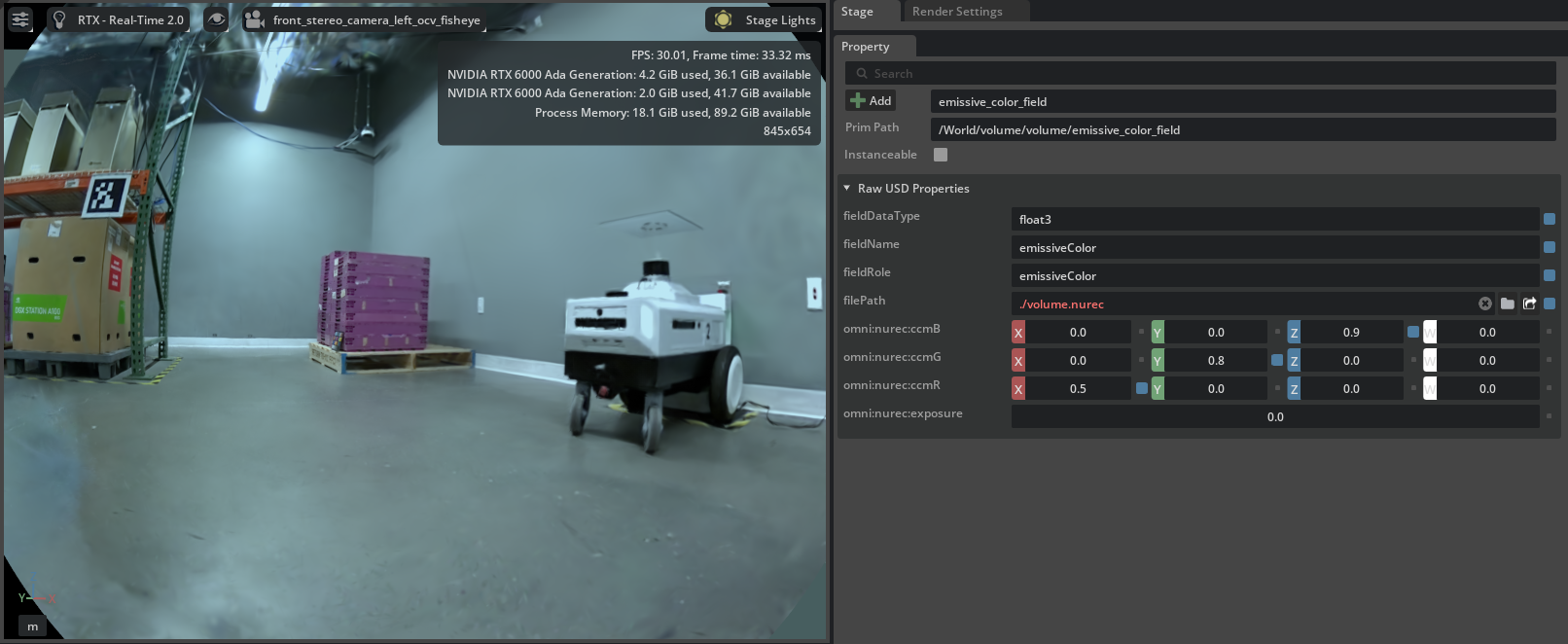Click the search magnifier icon in Property panel
This screenshot has width=1568, height=644.
click(862, 74)
